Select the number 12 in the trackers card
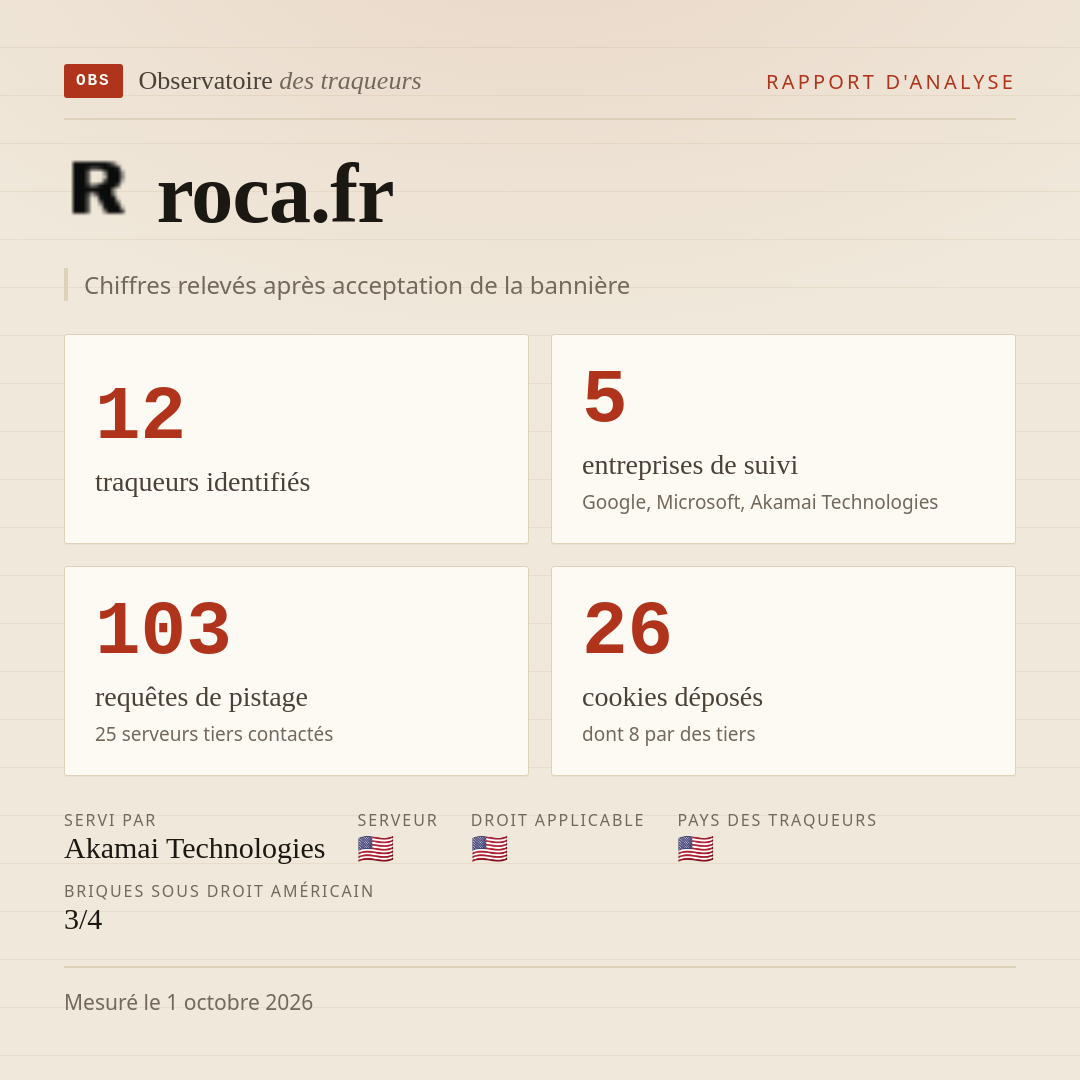The width and height of the screenshot is (1080, 1080). (x=141, y=415)
